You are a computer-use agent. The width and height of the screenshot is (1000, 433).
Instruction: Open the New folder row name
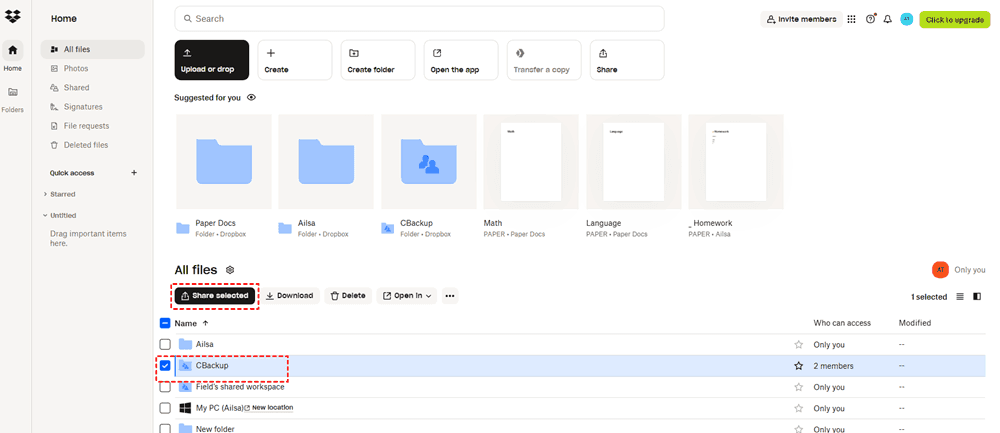[x=215, y=429]
